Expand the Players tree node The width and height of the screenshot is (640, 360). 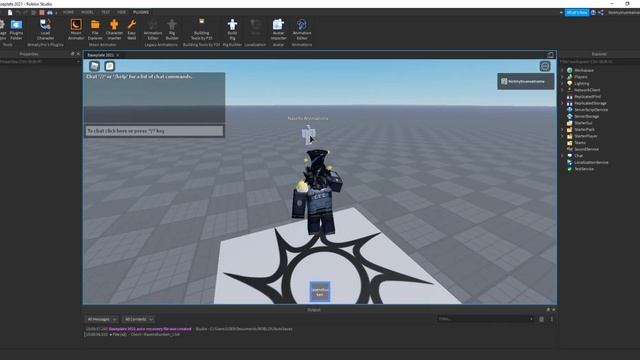pyautogui.click(x=562, y=77)
